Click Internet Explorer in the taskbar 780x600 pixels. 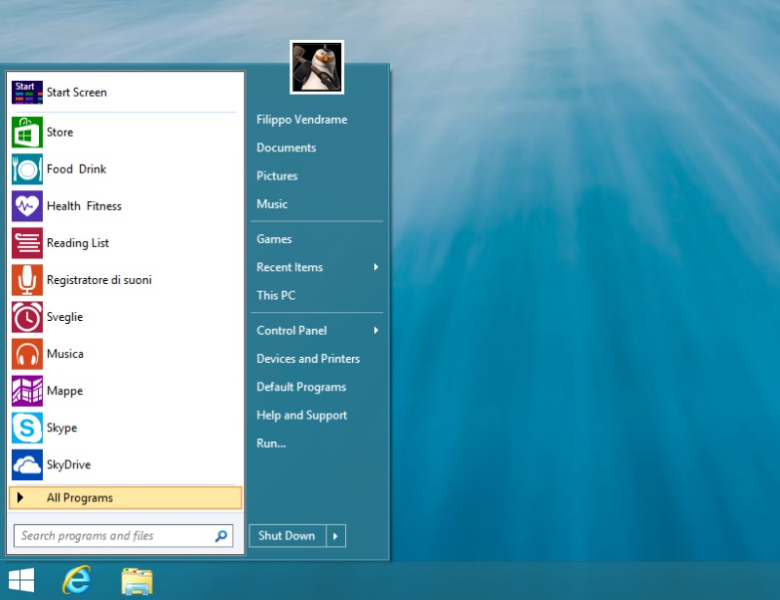point(77,580)
